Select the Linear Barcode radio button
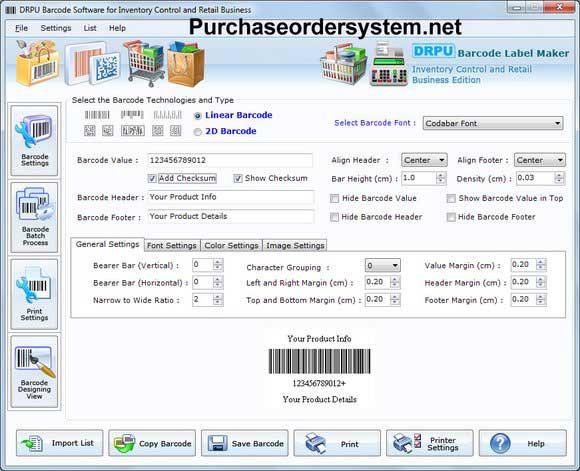This screenshot has height=471, width=580. pos(198,116)
